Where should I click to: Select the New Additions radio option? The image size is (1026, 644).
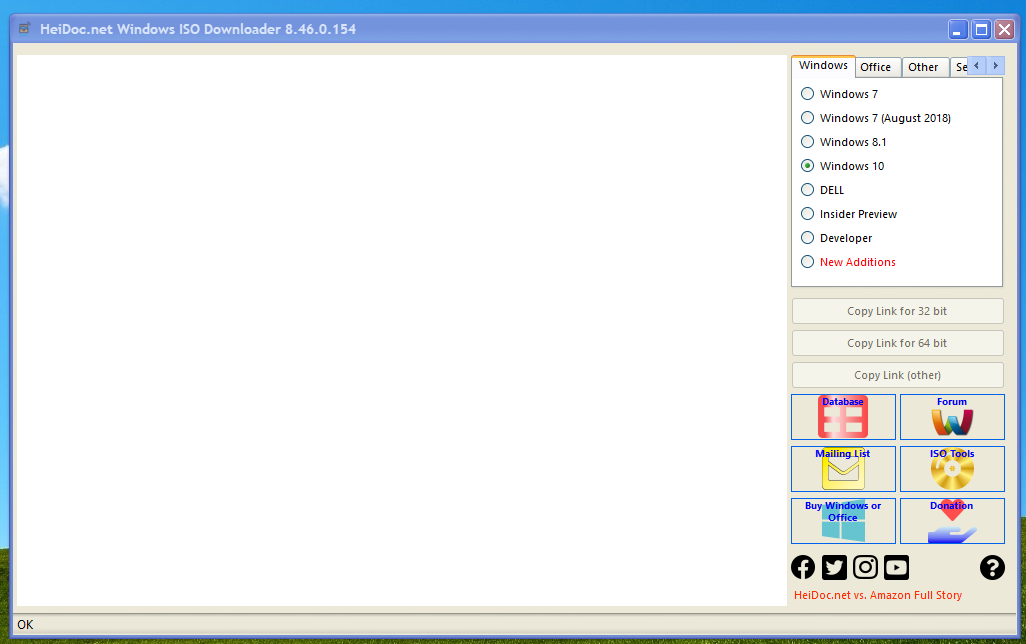849,262
